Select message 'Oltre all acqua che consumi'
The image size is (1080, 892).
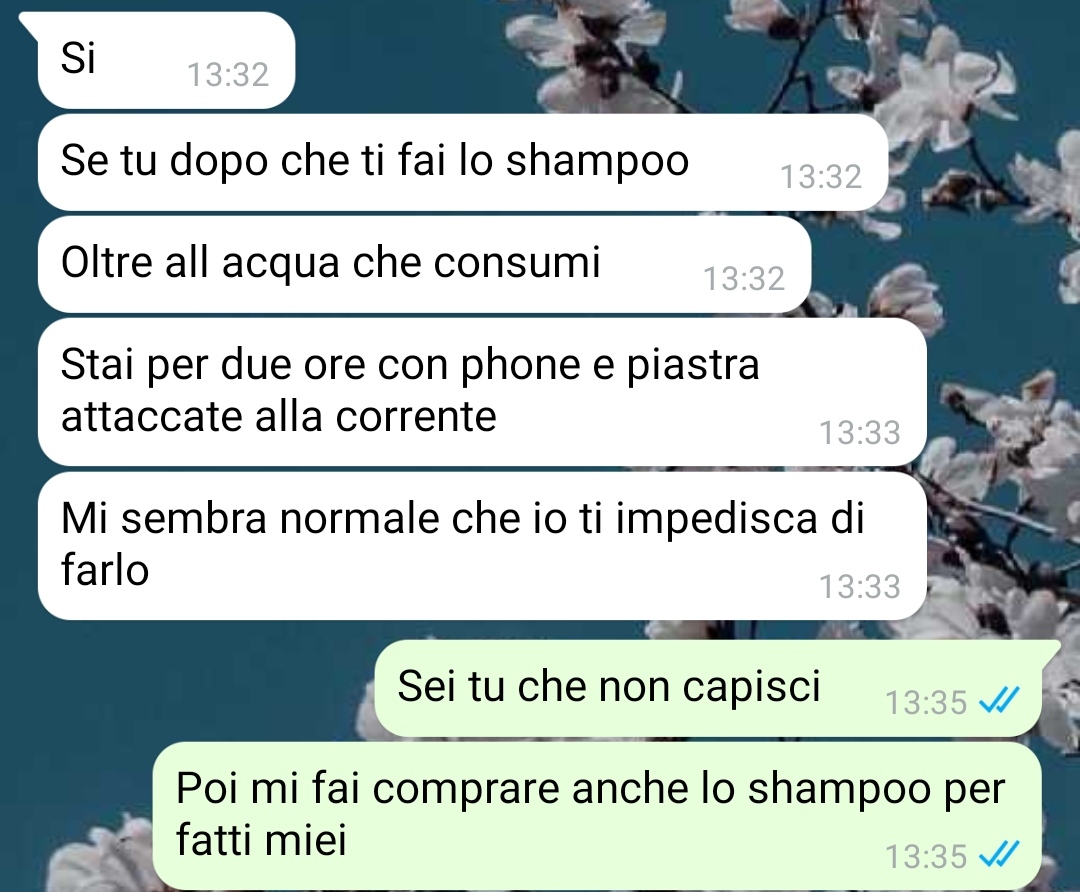(x=424, y=264)
